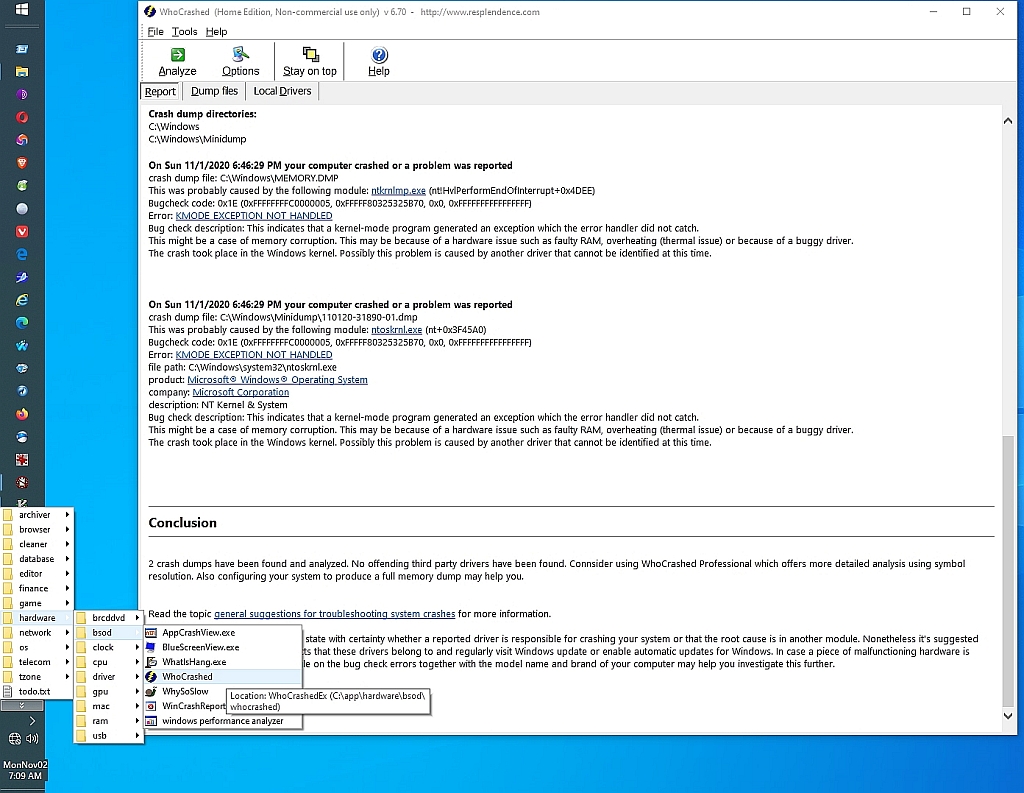
Task: Expand the network folder submenu
Action: [37, 633]
